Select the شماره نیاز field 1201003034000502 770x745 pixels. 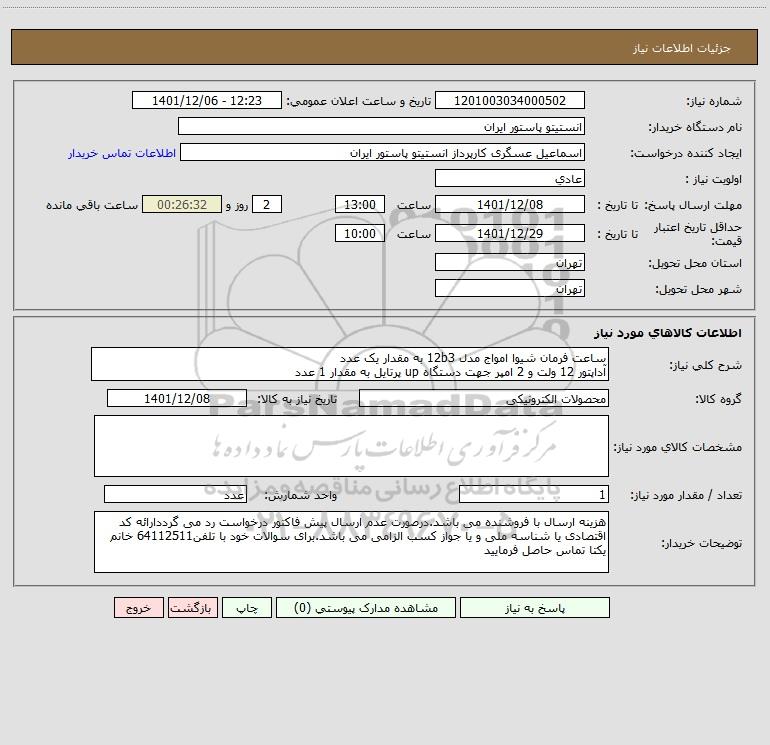coord(510,100)
